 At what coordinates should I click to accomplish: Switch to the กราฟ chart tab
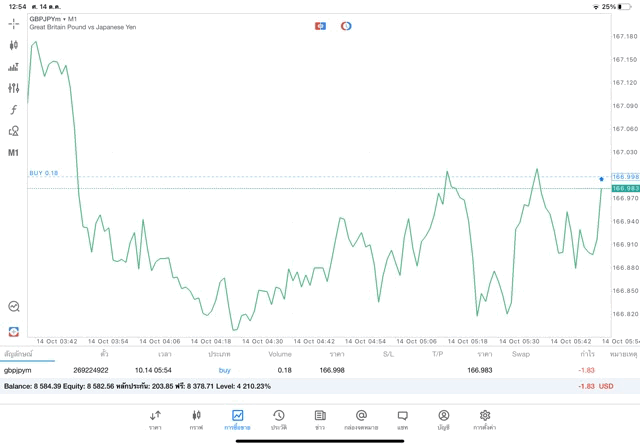(x=196, y=420)
